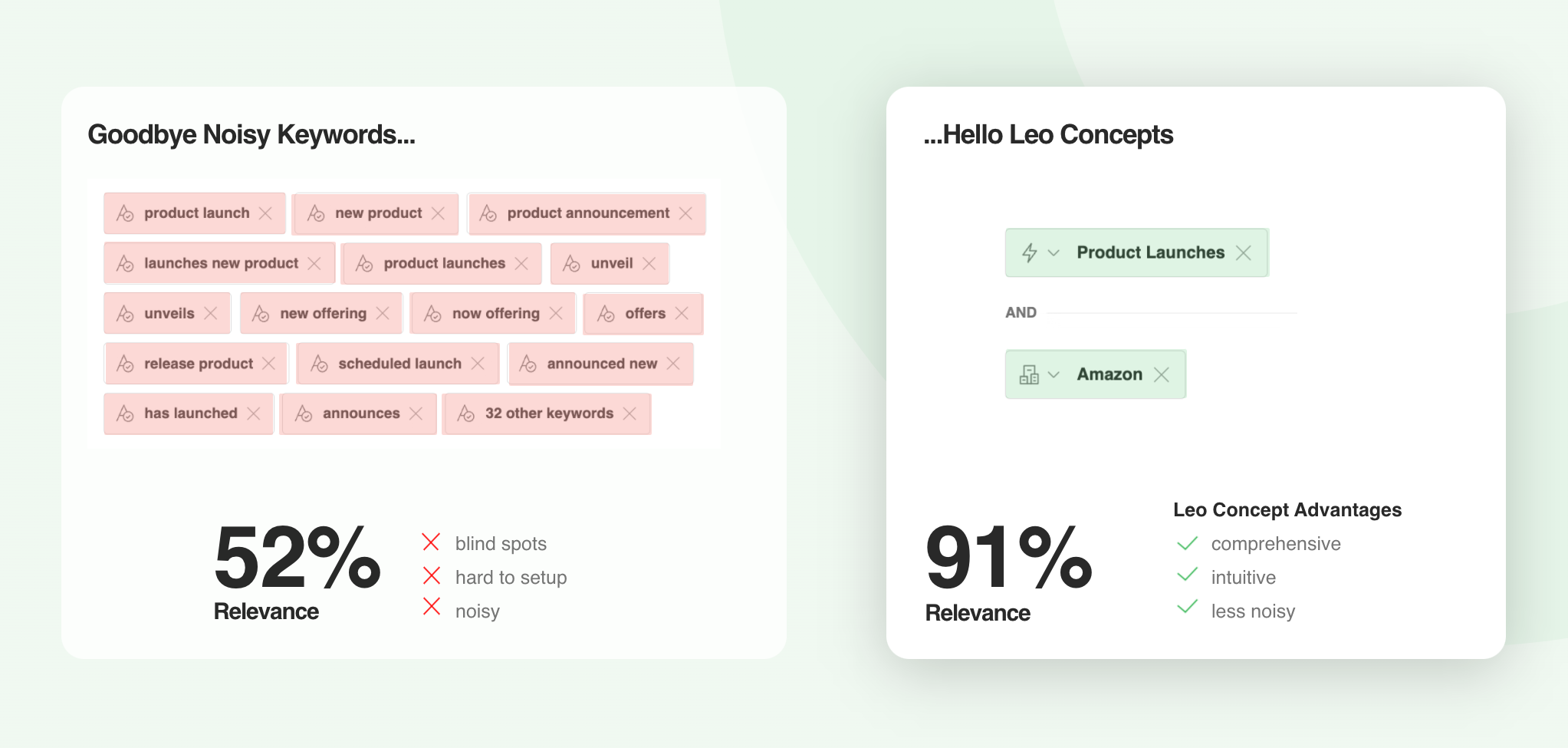This screenshot has width=1568, height=748.
Task: Remove the 'product launch' keyword chip
Action: pos(265,213)
